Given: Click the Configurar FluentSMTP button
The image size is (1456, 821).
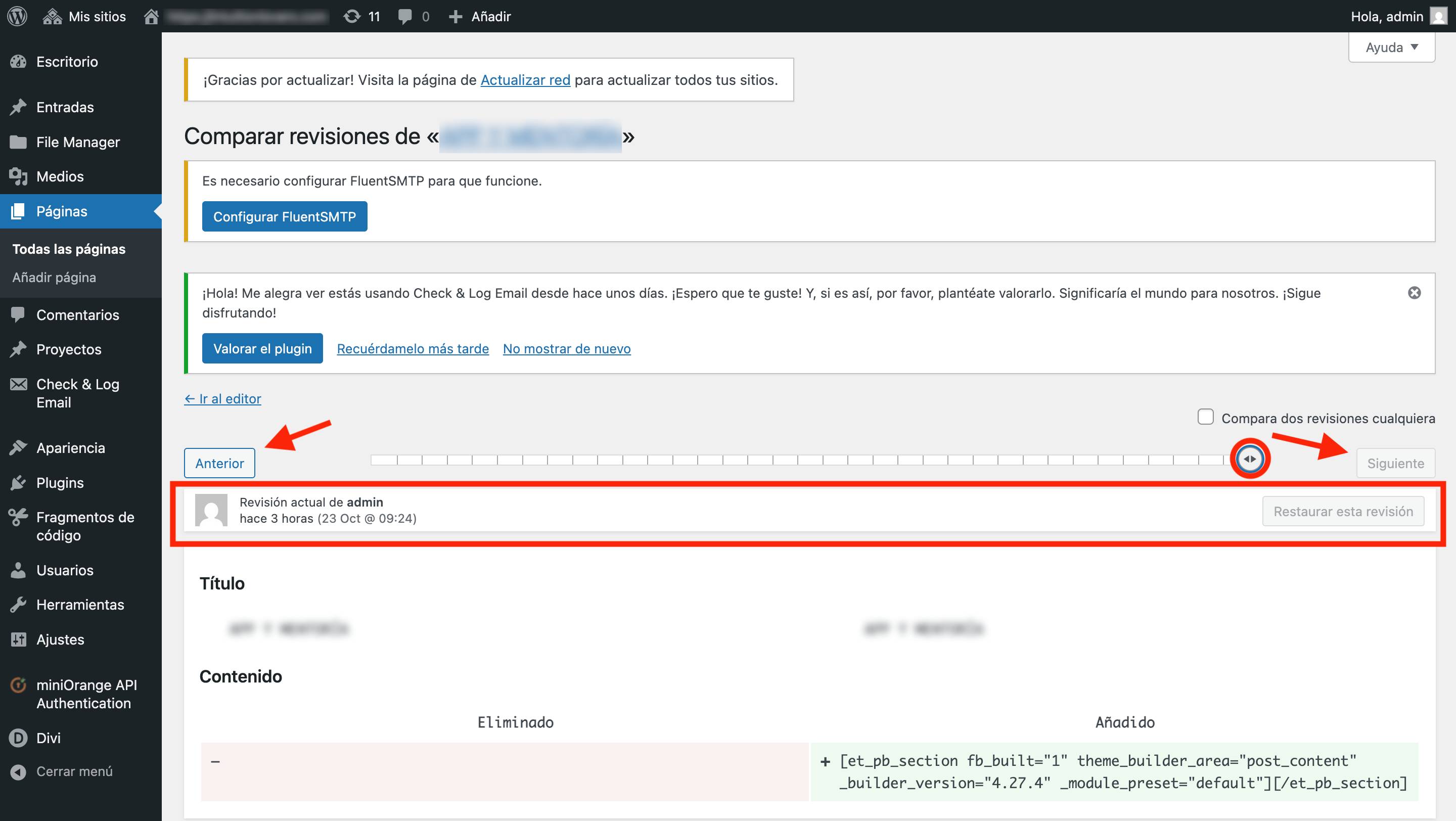Looking at the screenshot, I should click(x=284, y=216).
